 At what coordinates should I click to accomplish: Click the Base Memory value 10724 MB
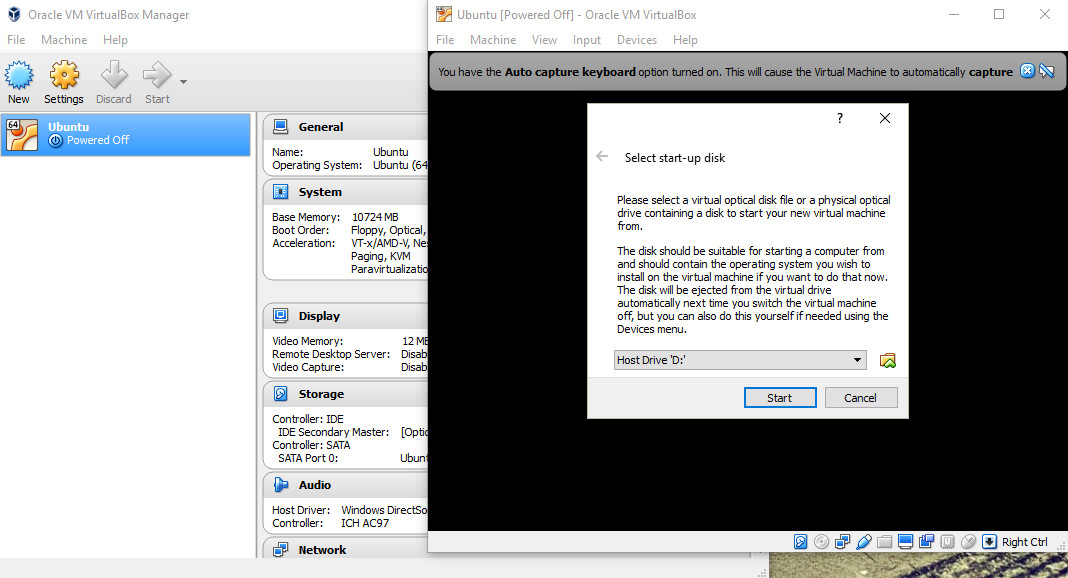(375, 217)
